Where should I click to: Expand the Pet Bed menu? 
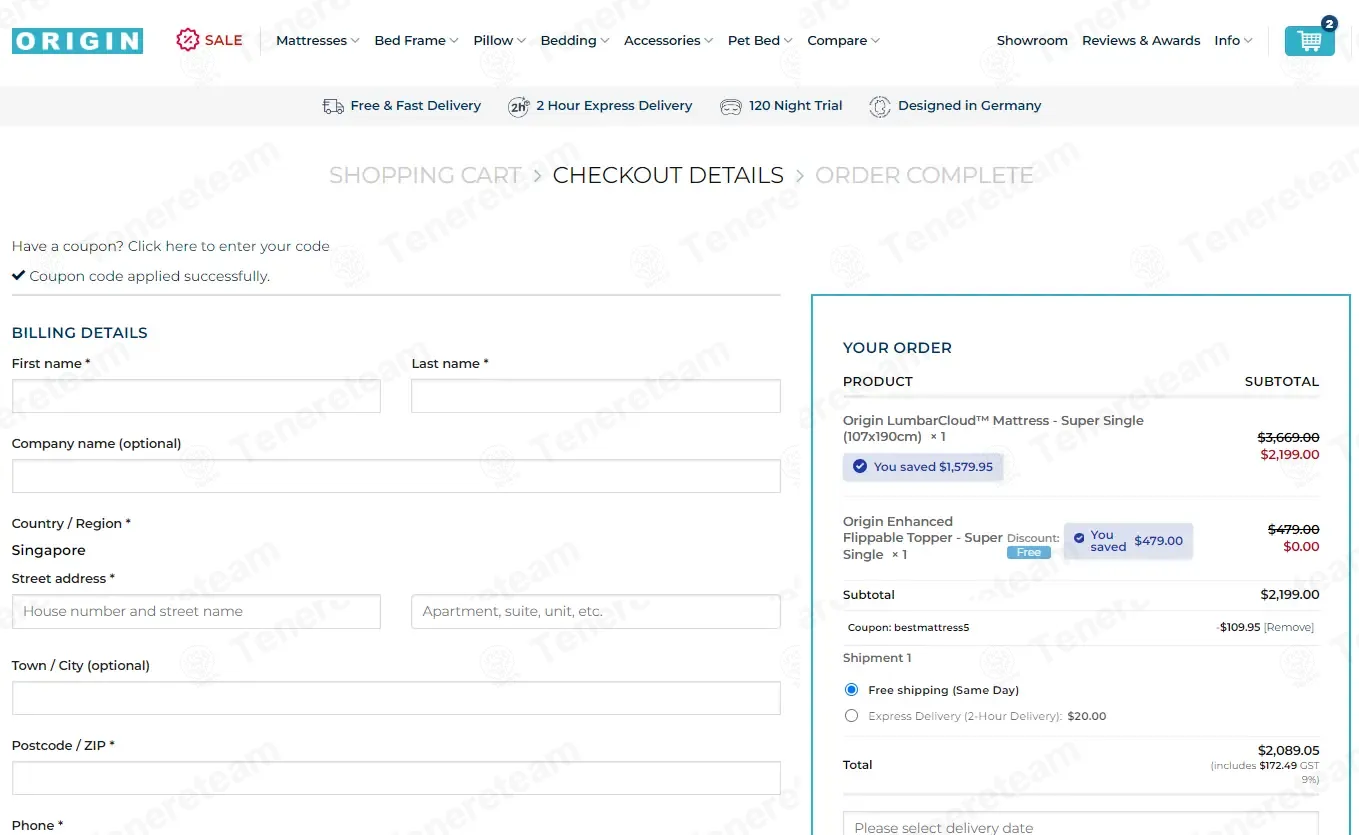760,41
